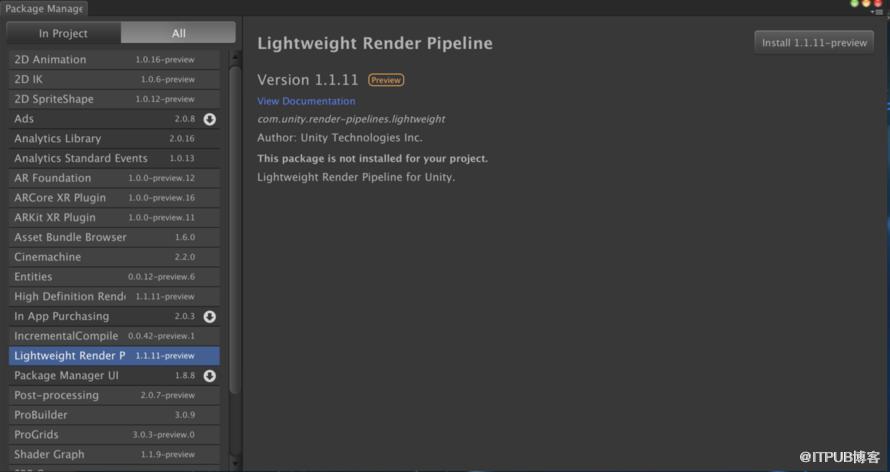Click the package list vertical scrollbar
The width and height of the screenshot is (890, 472).
click(235, 230)
